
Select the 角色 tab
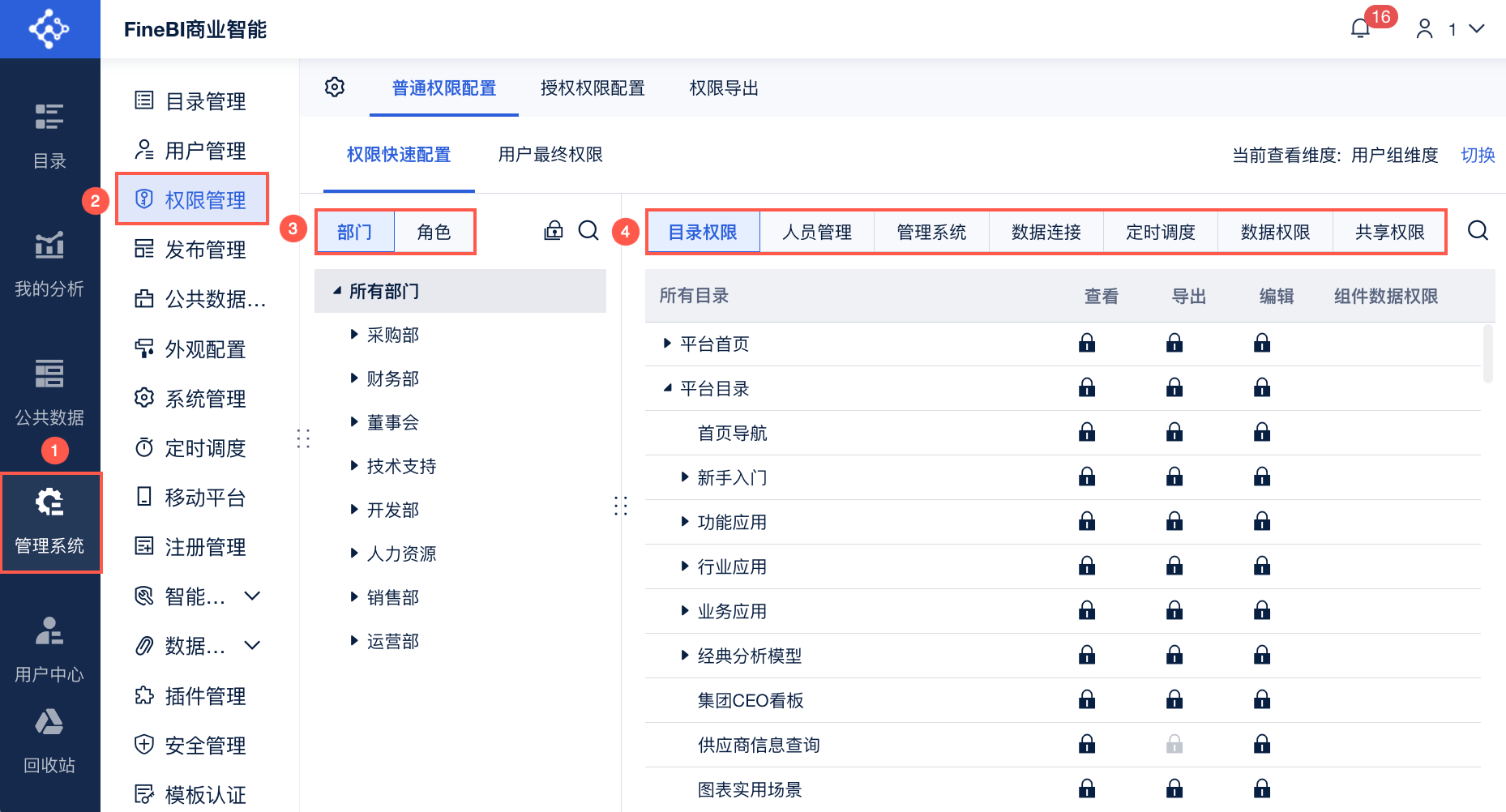(434, 233)
